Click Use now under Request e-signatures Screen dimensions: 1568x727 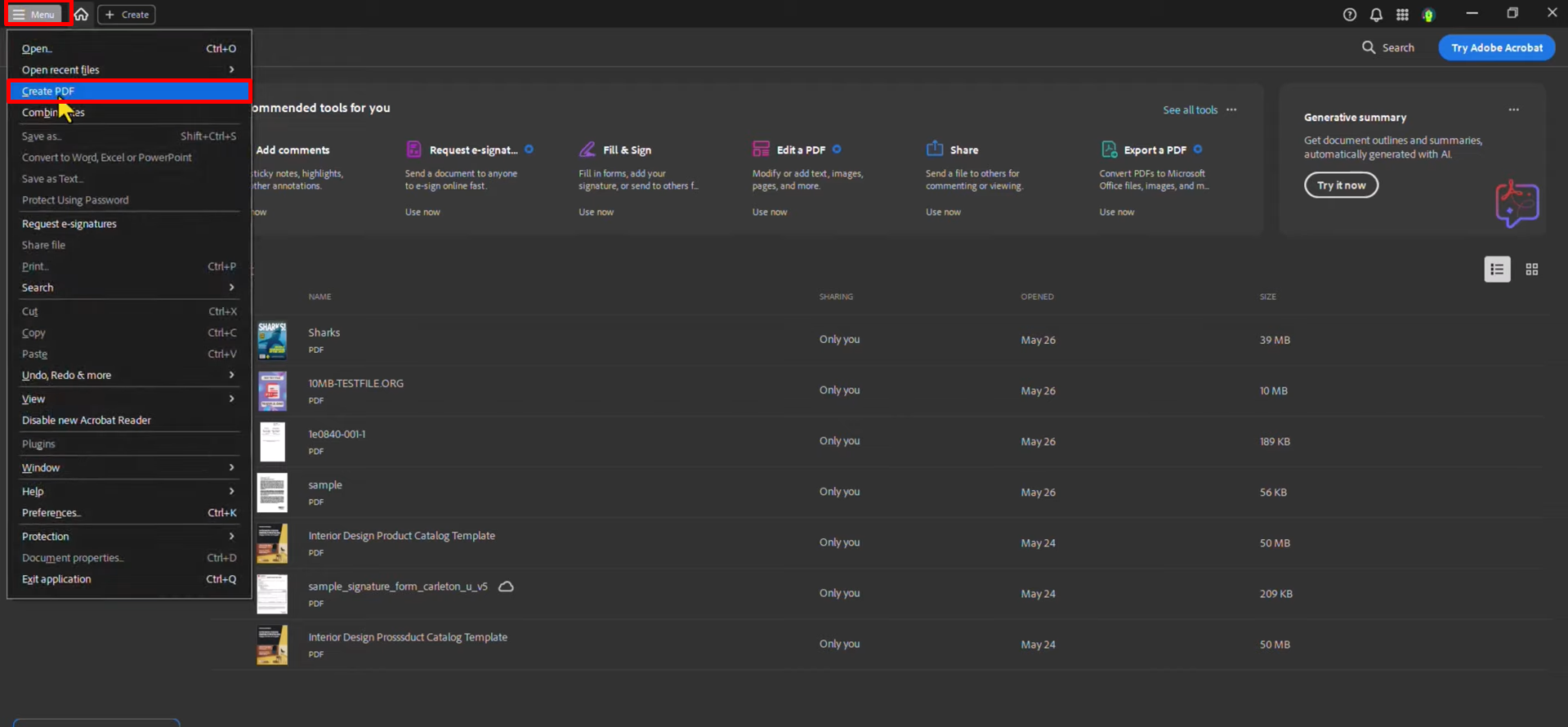tap(422, 212)
